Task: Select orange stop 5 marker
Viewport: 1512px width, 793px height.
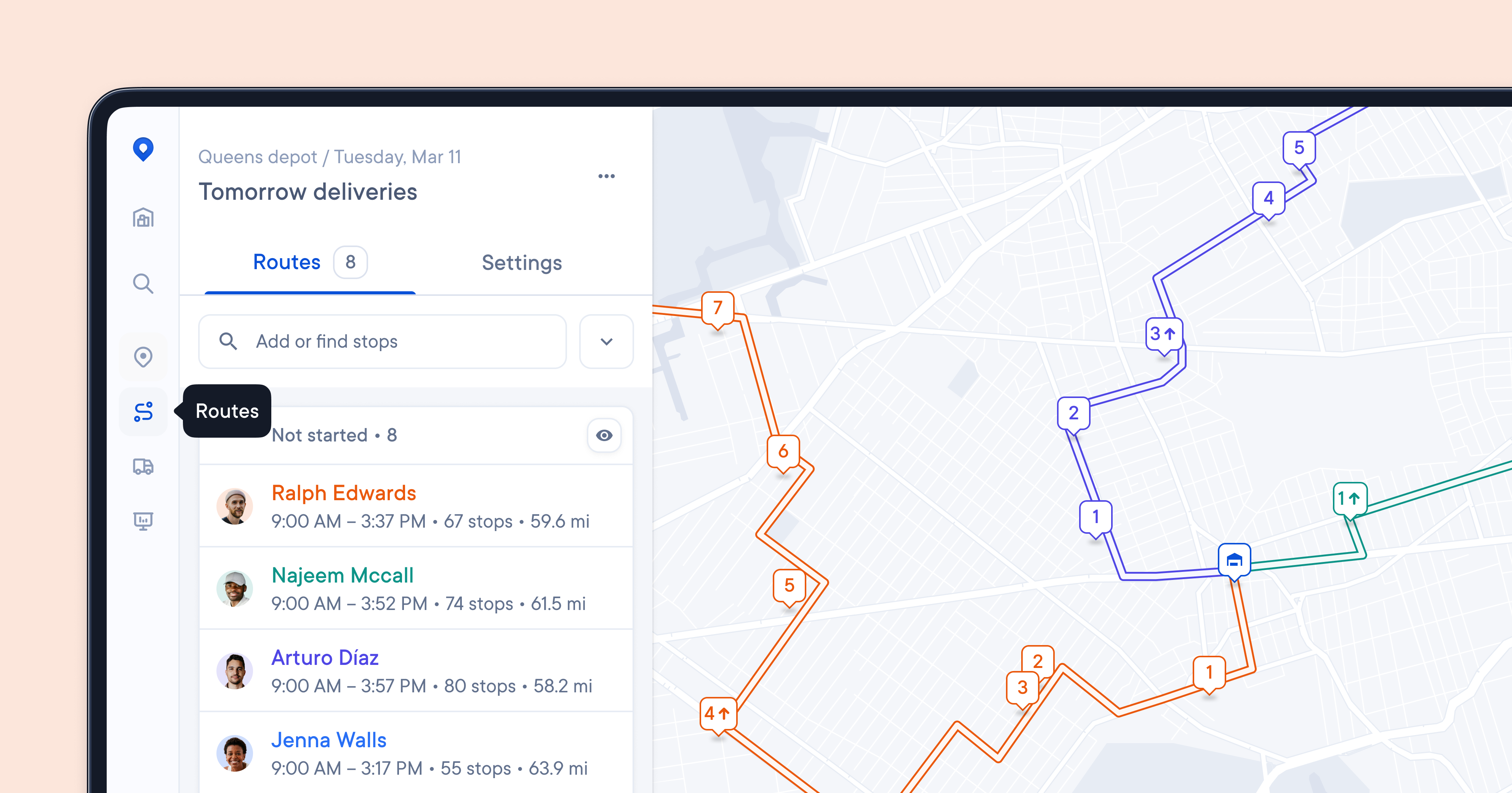Action: click(x=790, y=586)
